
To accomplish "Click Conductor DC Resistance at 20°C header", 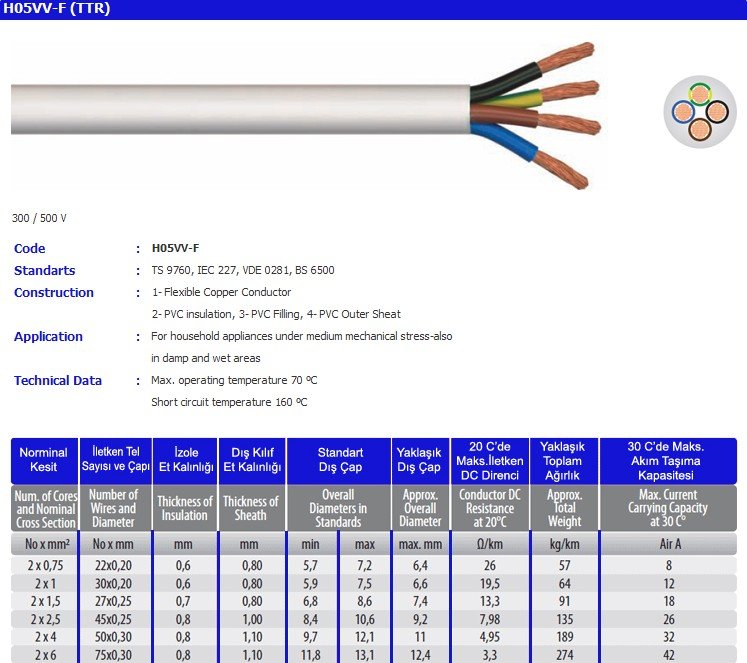I will coord(489,508).
